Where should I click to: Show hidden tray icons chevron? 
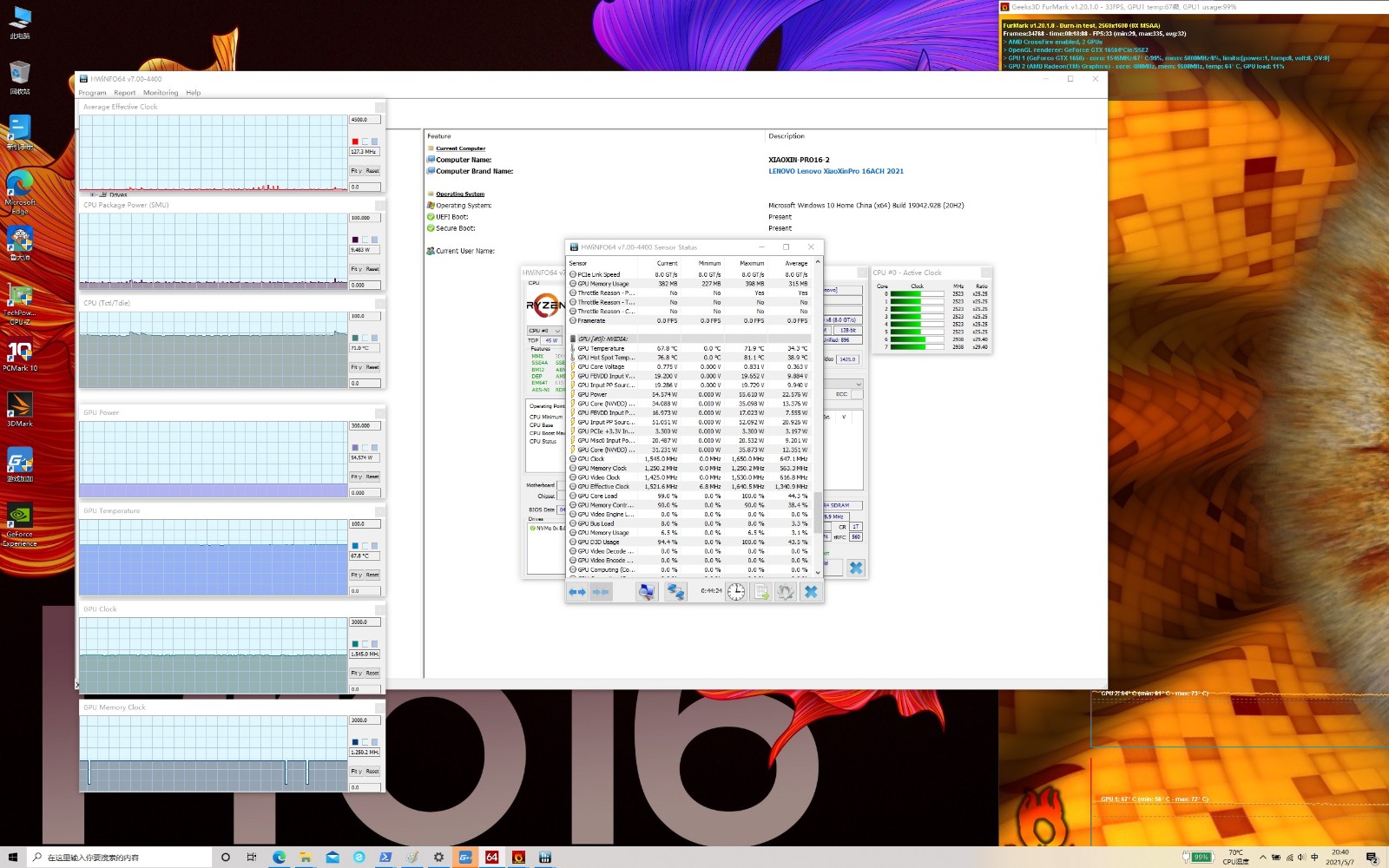pyautogui.click(x=1262, y=858)
